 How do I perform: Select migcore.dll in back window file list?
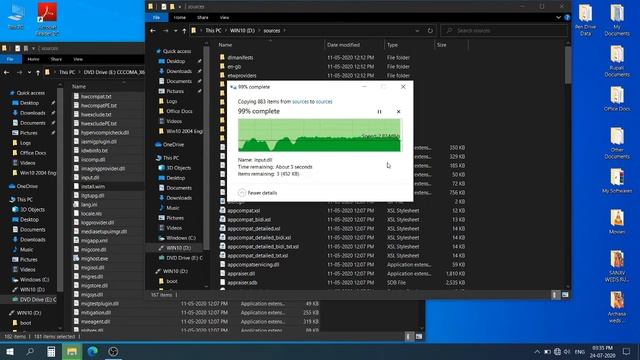(x=93, y=249)
